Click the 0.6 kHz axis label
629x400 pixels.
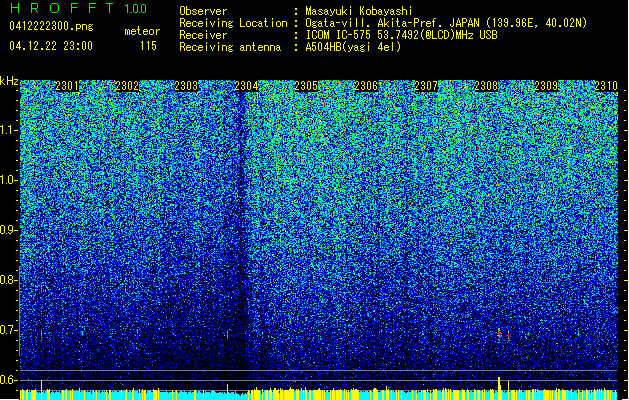(x=8, y=380)
